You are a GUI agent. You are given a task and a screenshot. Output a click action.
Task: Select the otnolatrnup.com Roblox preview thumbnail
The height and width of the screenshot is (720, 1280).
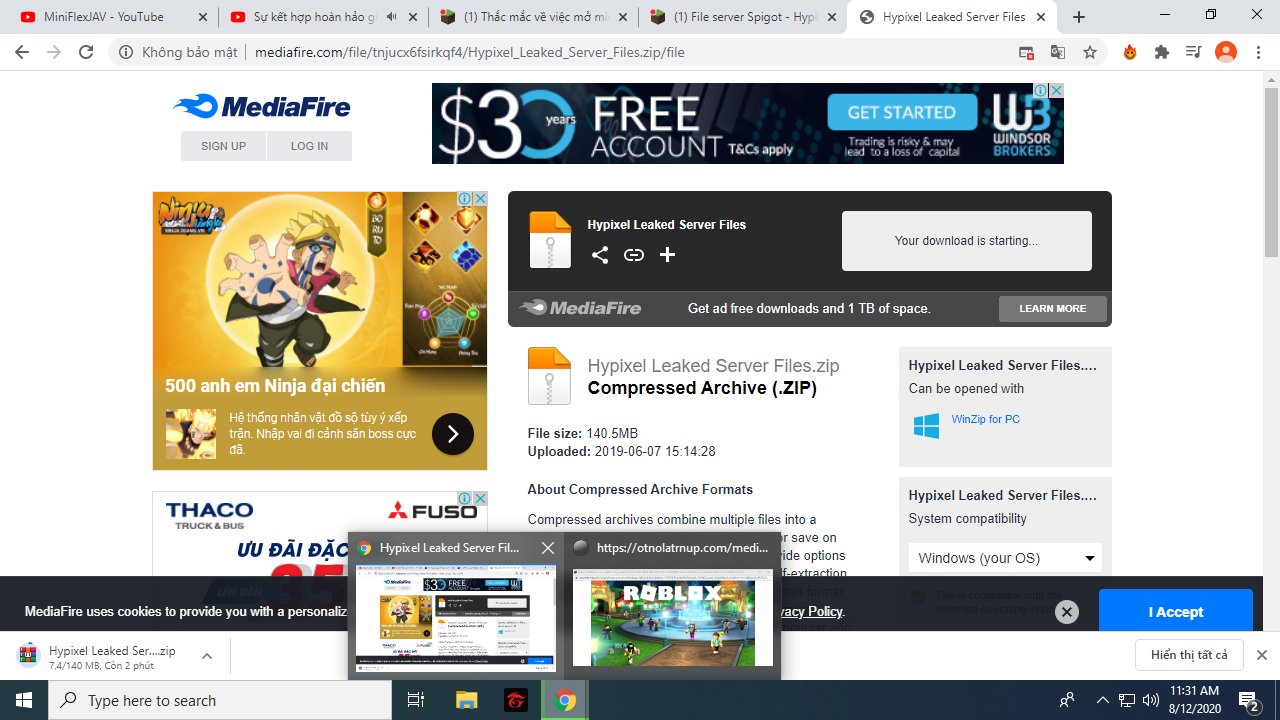point(673,617)
